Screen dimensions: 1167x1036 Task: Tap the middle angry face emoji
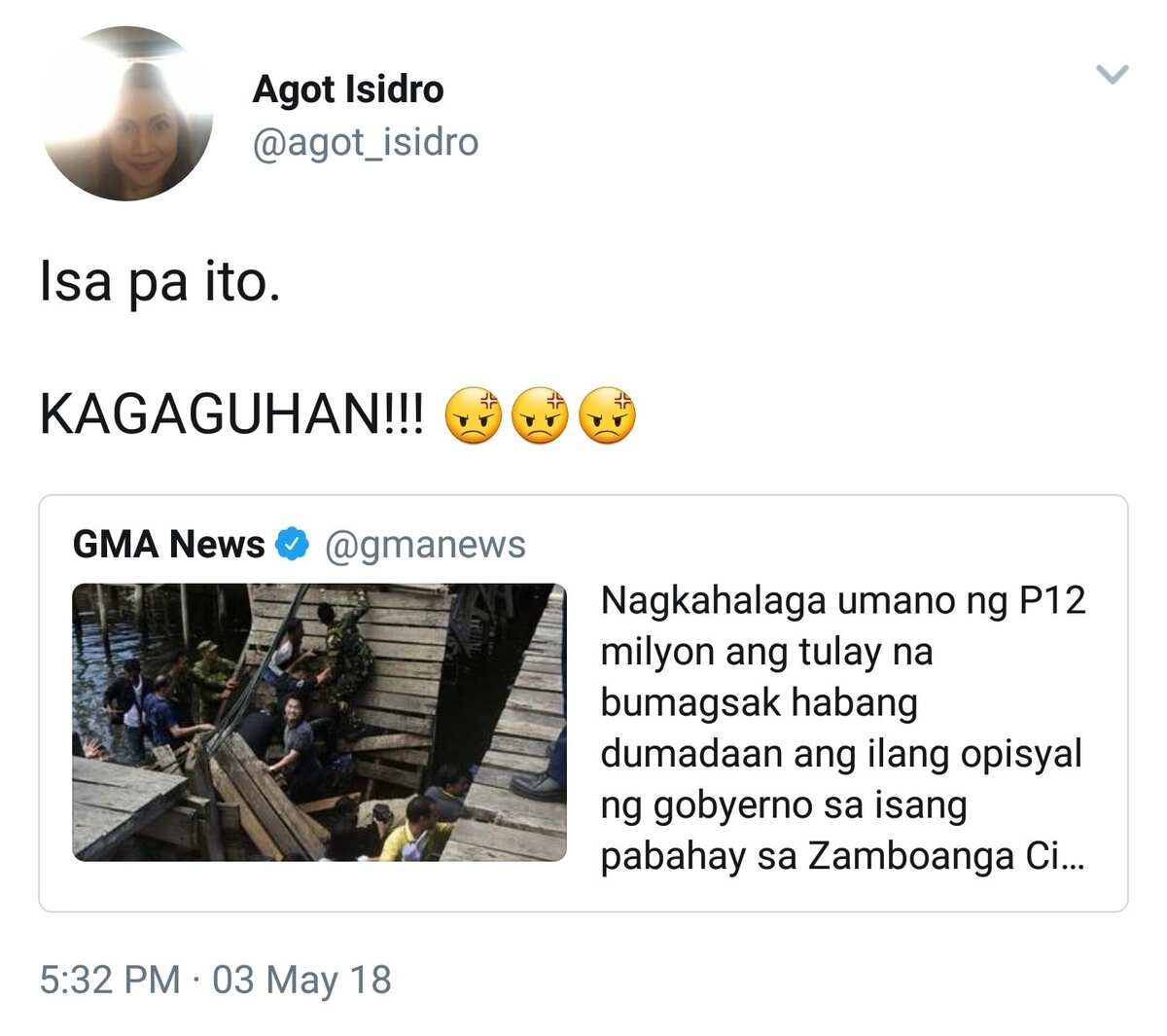click(x=540, y=416)
